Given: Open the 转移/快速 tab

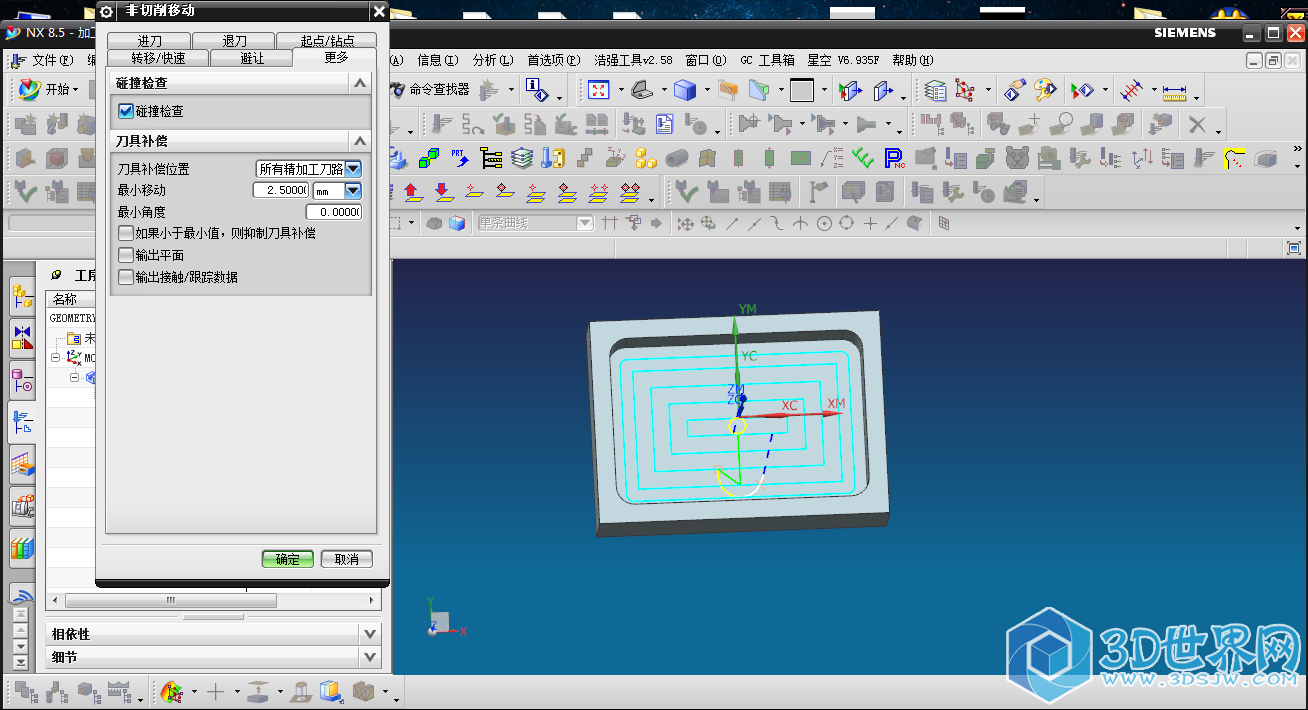Looking at the screenshot, I should [158, 58].
